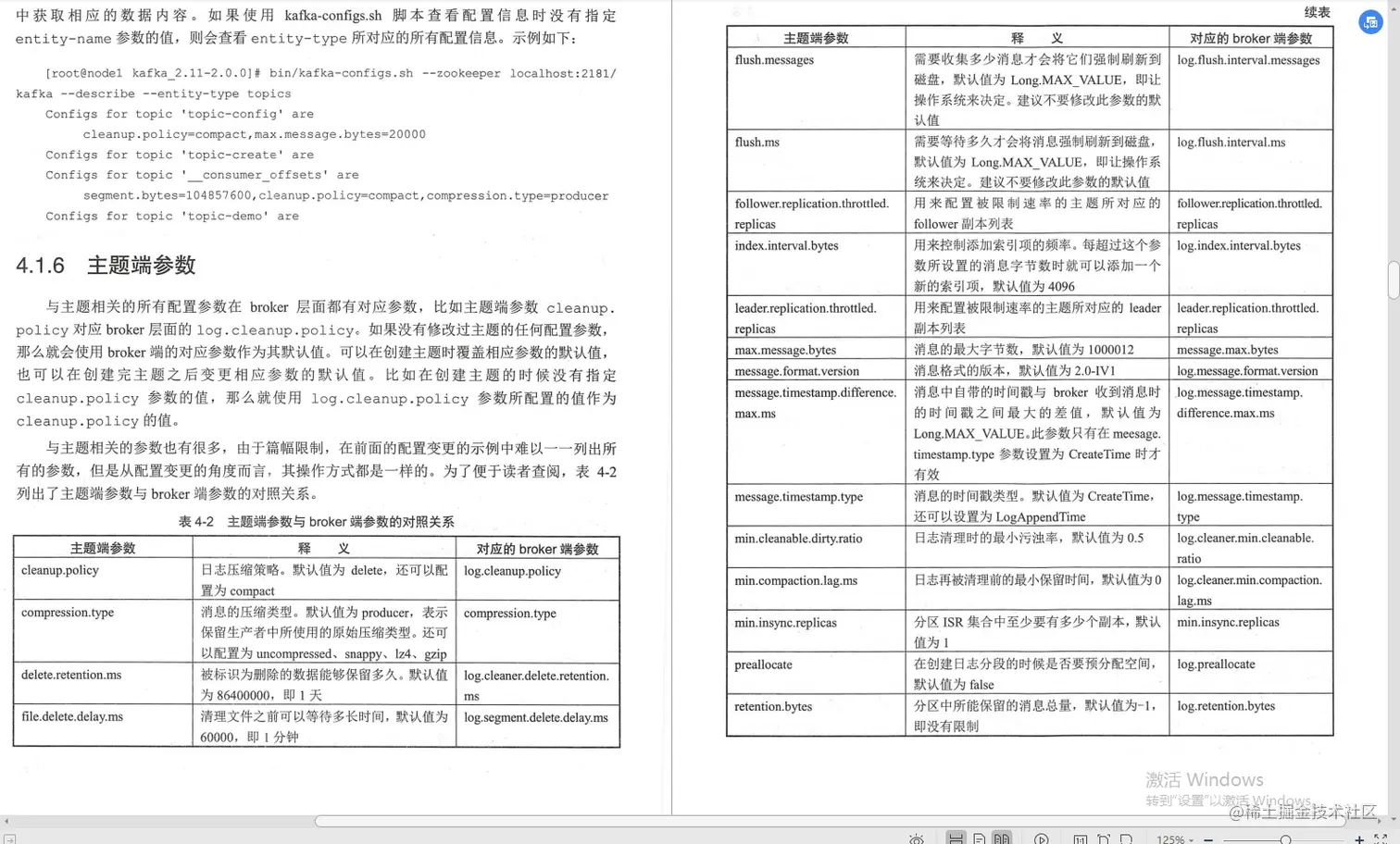This screenshot has height=844, width=1400.
Task: Click the horizontal scrollbar track
Action: click(x=741, y=820)
